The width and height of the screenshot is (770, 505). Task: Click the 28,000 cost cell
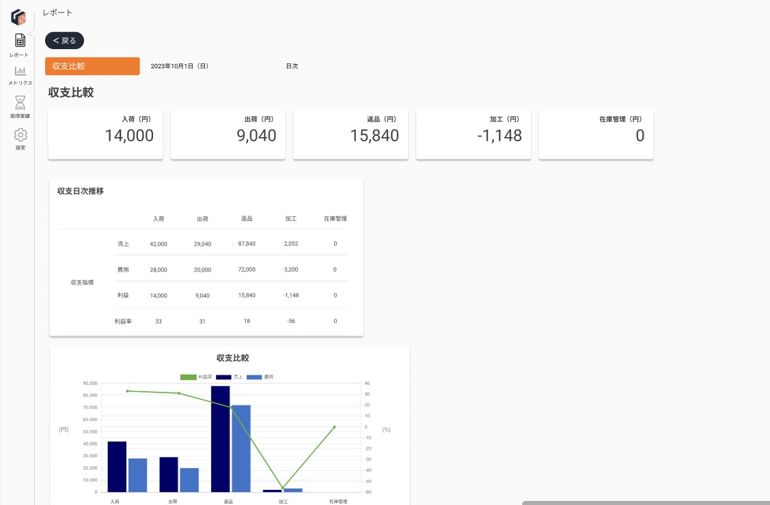(x=158, y=270)
